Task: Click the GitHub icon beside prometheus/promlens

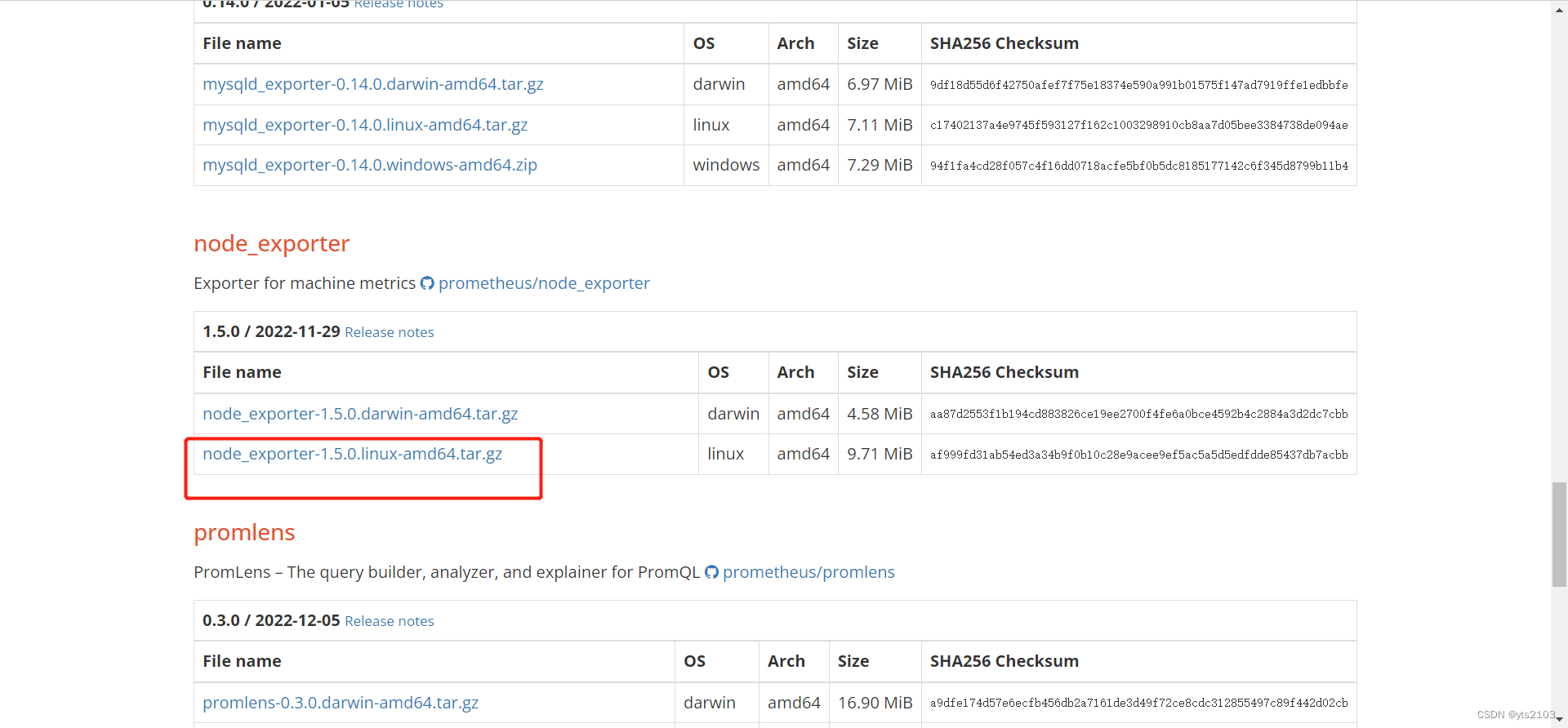Action: [x=711, y=572]
